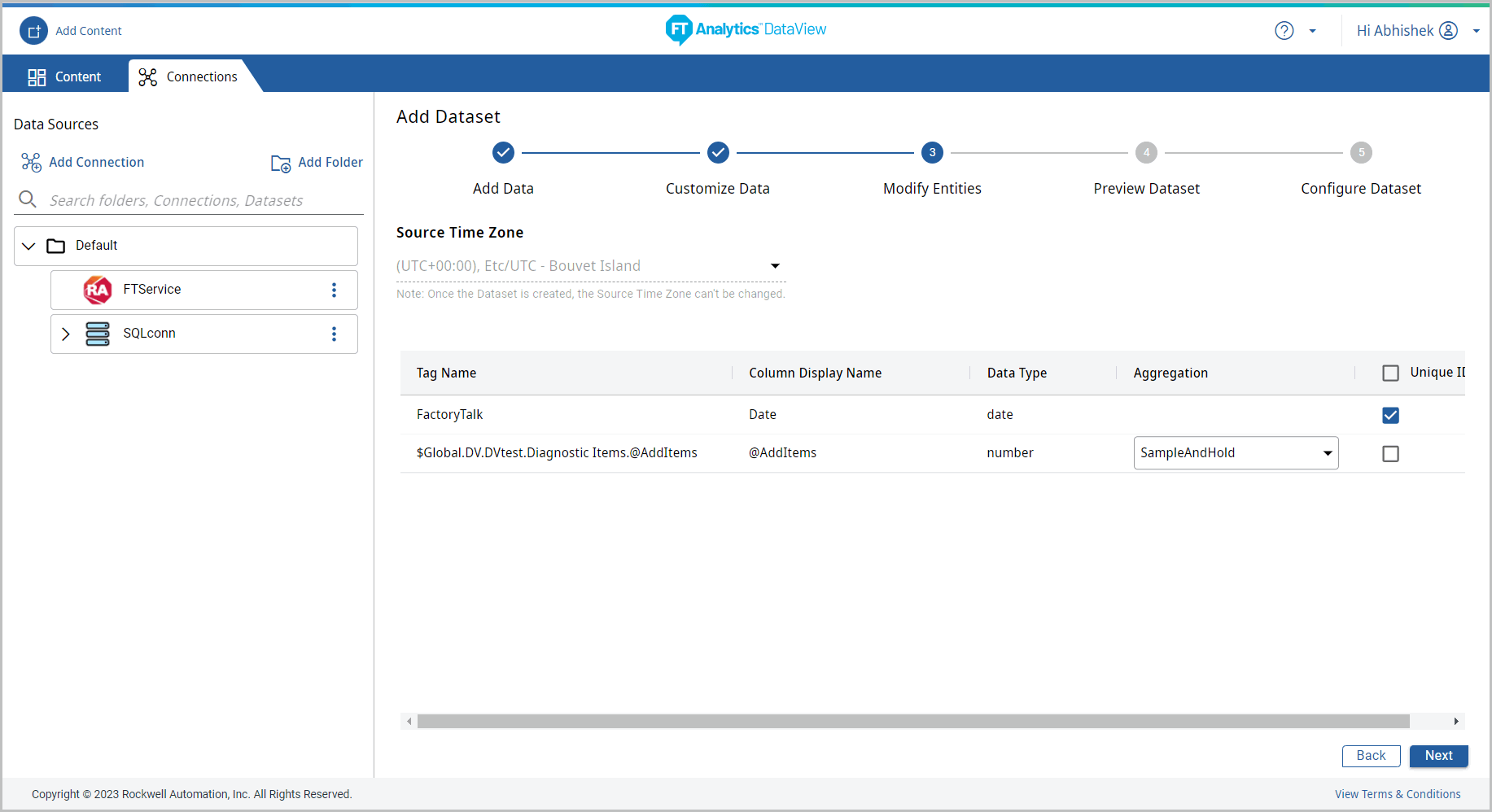Open the help question mark icon
Image resolution: width=1492 pixels, height=812 pixels.
coord(1284,31)
